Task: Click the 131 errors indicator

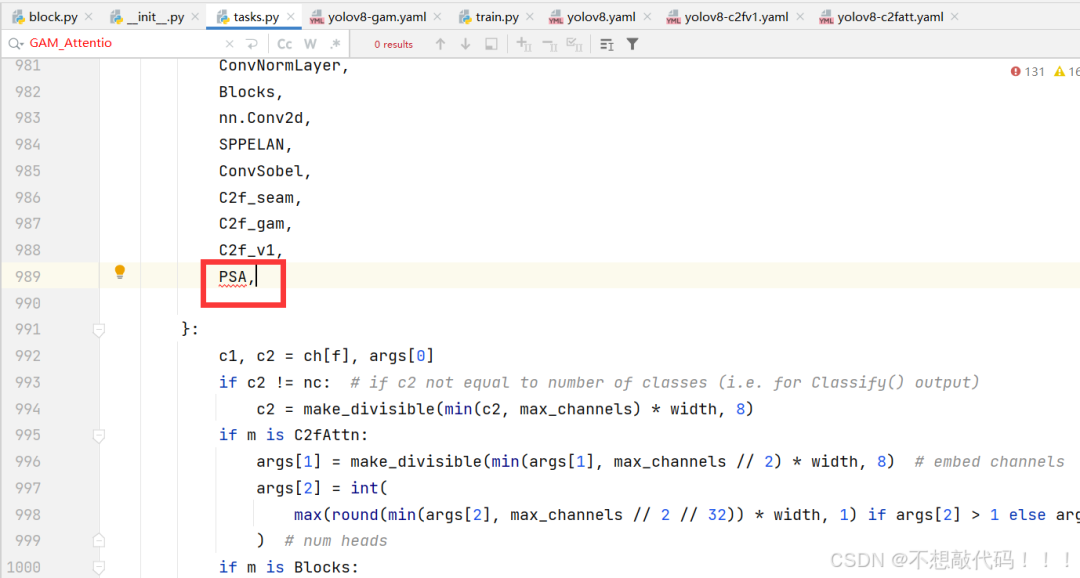Action: 1028,72
